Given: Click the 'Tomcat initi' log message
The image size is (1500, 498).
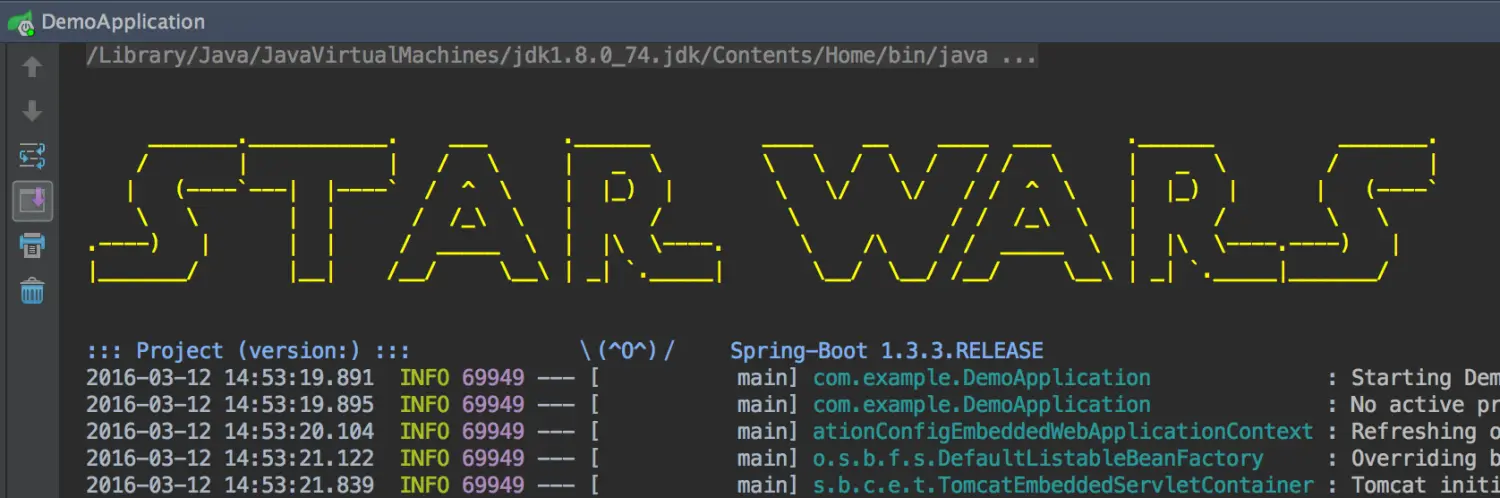Looking at the screenshot, I should (x=1425, y=486).
